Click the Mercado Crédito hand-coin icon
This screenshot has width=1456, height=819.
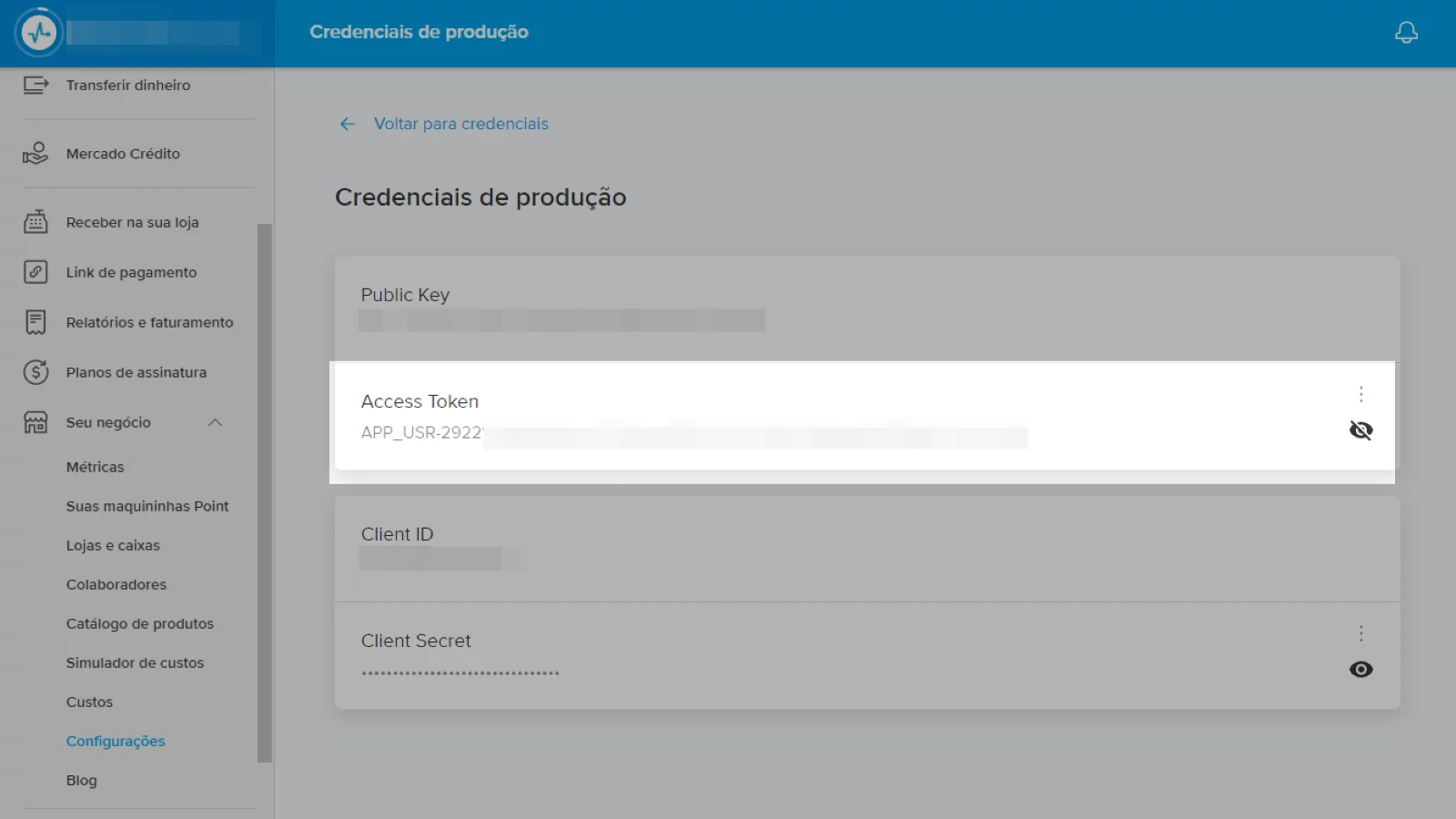[x=35, y=154]
